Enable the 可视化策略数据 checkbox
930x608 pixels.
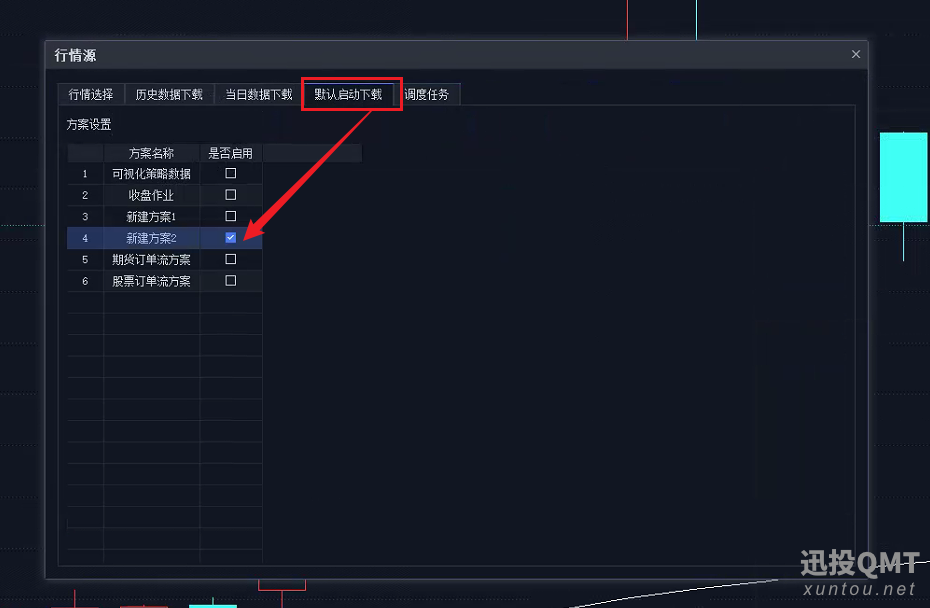pos(231,173)
